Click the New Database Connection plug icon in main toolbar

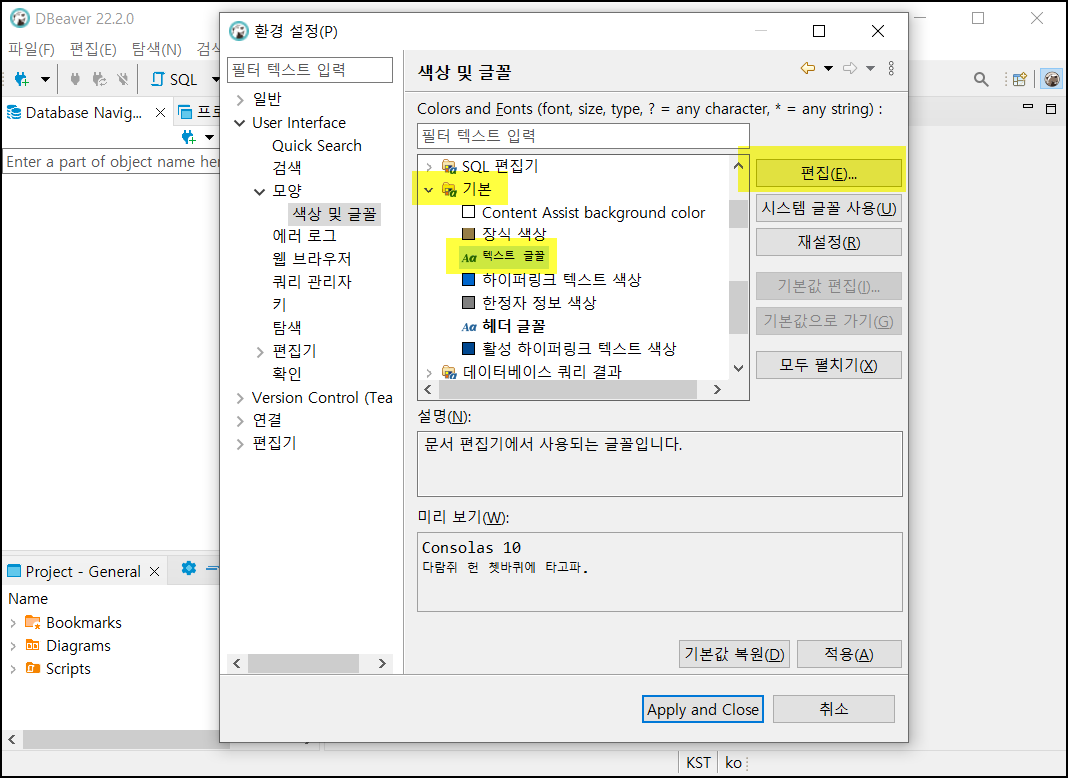click(22, 79)
